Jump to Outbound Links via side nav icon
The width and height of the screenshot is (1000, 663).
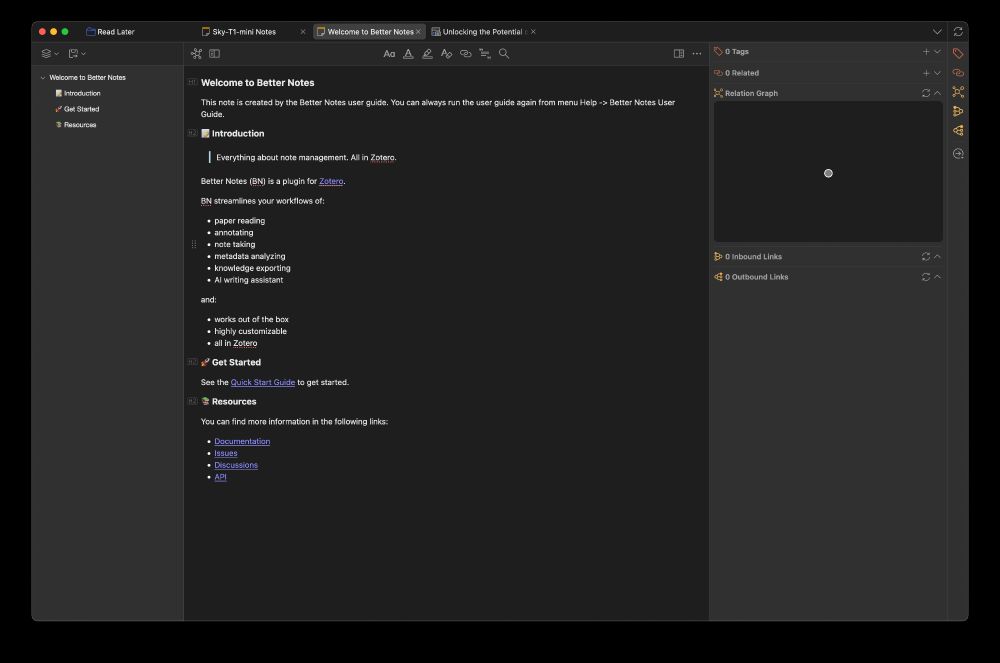tap(958, 130)
